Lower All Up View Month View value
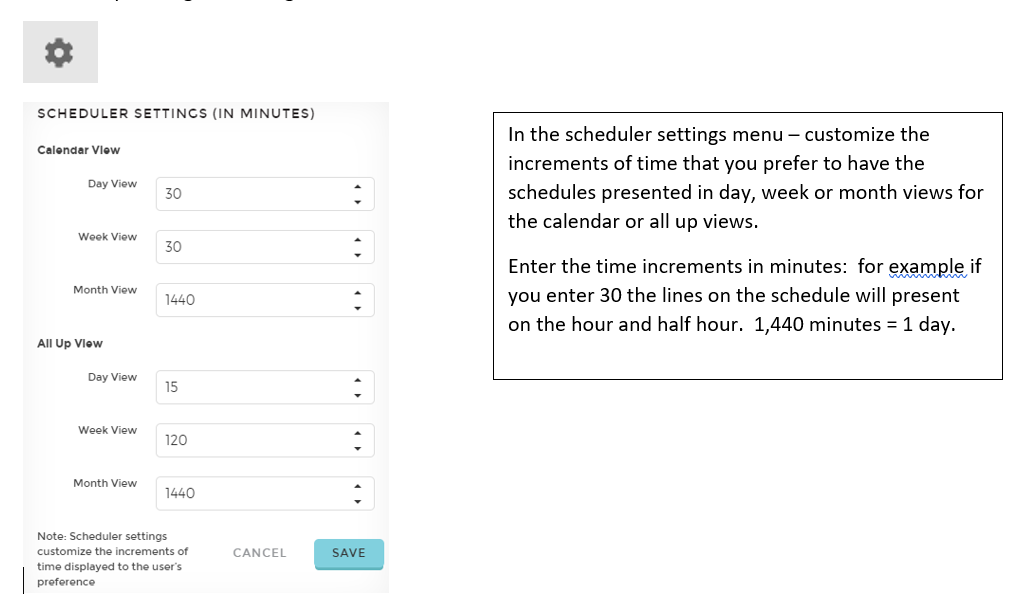The image size is (1029, 612). (x=358, y=502)
